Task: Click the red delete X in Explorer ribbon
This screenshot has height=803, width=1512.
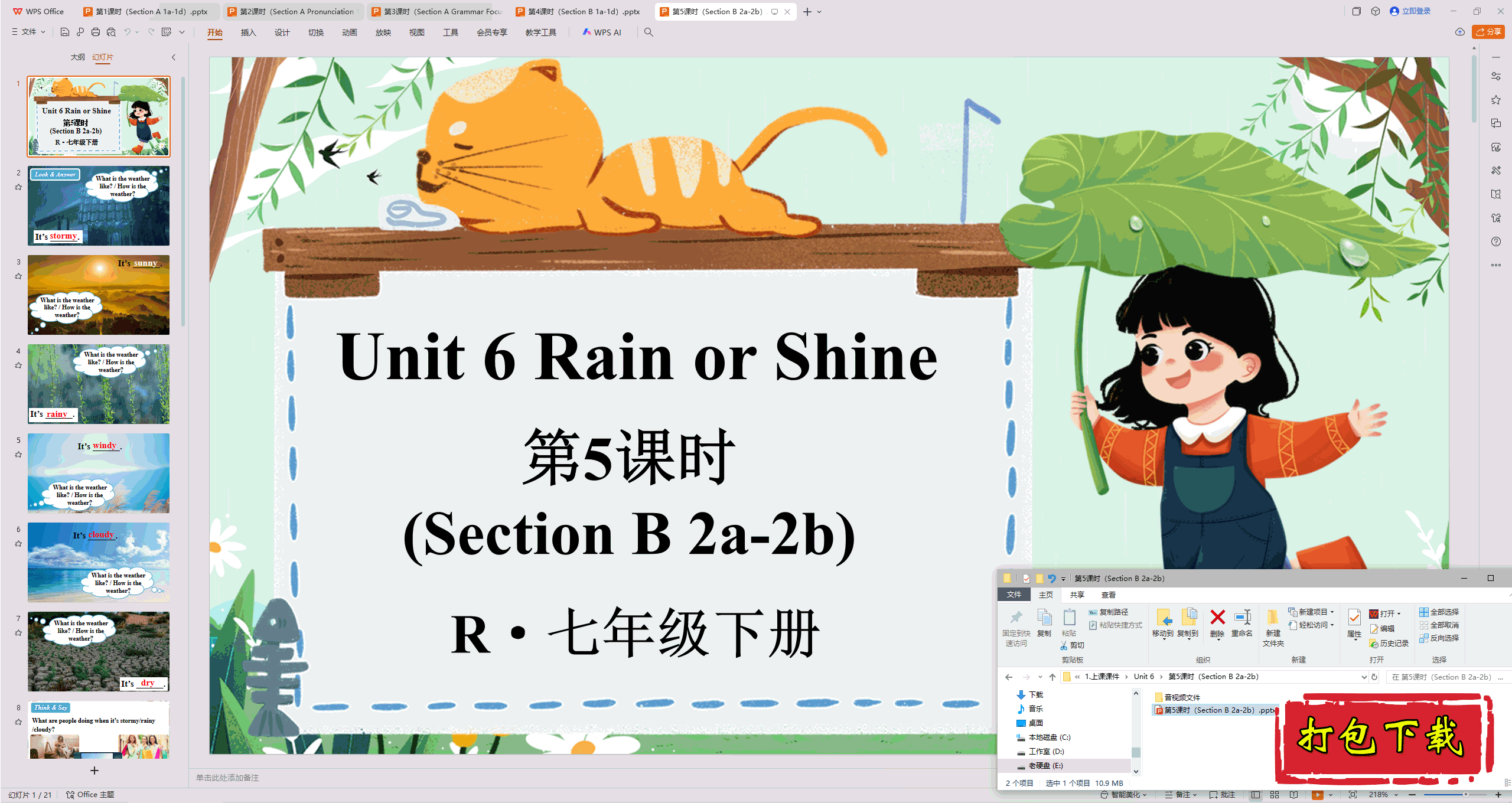Action: pyautogui.click(x=1217, y=618)
